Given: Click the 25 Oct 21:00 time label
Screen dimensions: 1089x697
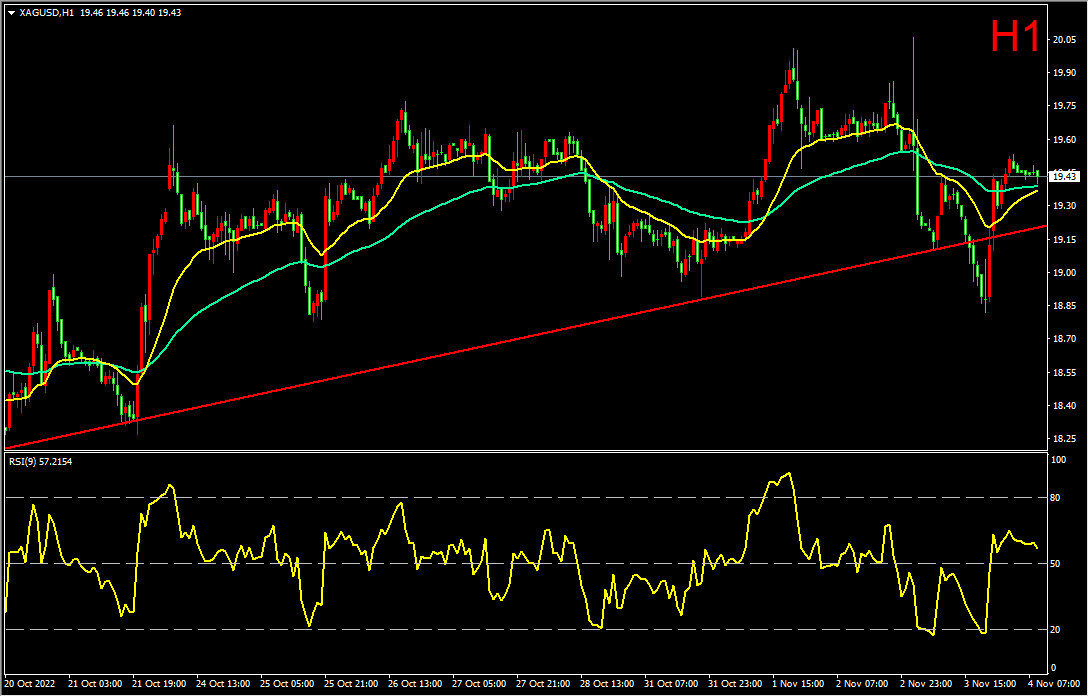Looking at the screenshot, I should click(352, 684).
